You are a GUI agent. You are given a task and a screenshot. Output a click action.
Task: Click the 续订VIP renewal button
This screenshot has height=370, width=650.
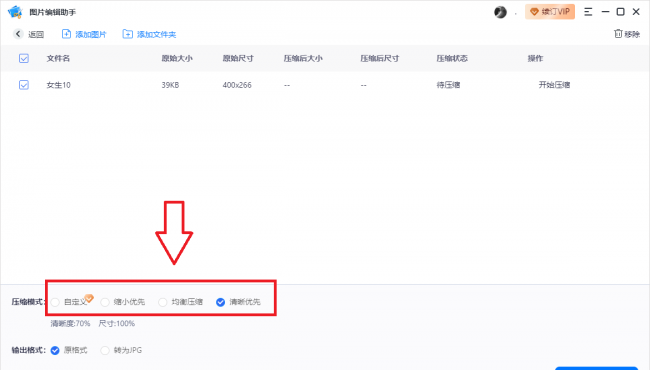coord(550,12)
